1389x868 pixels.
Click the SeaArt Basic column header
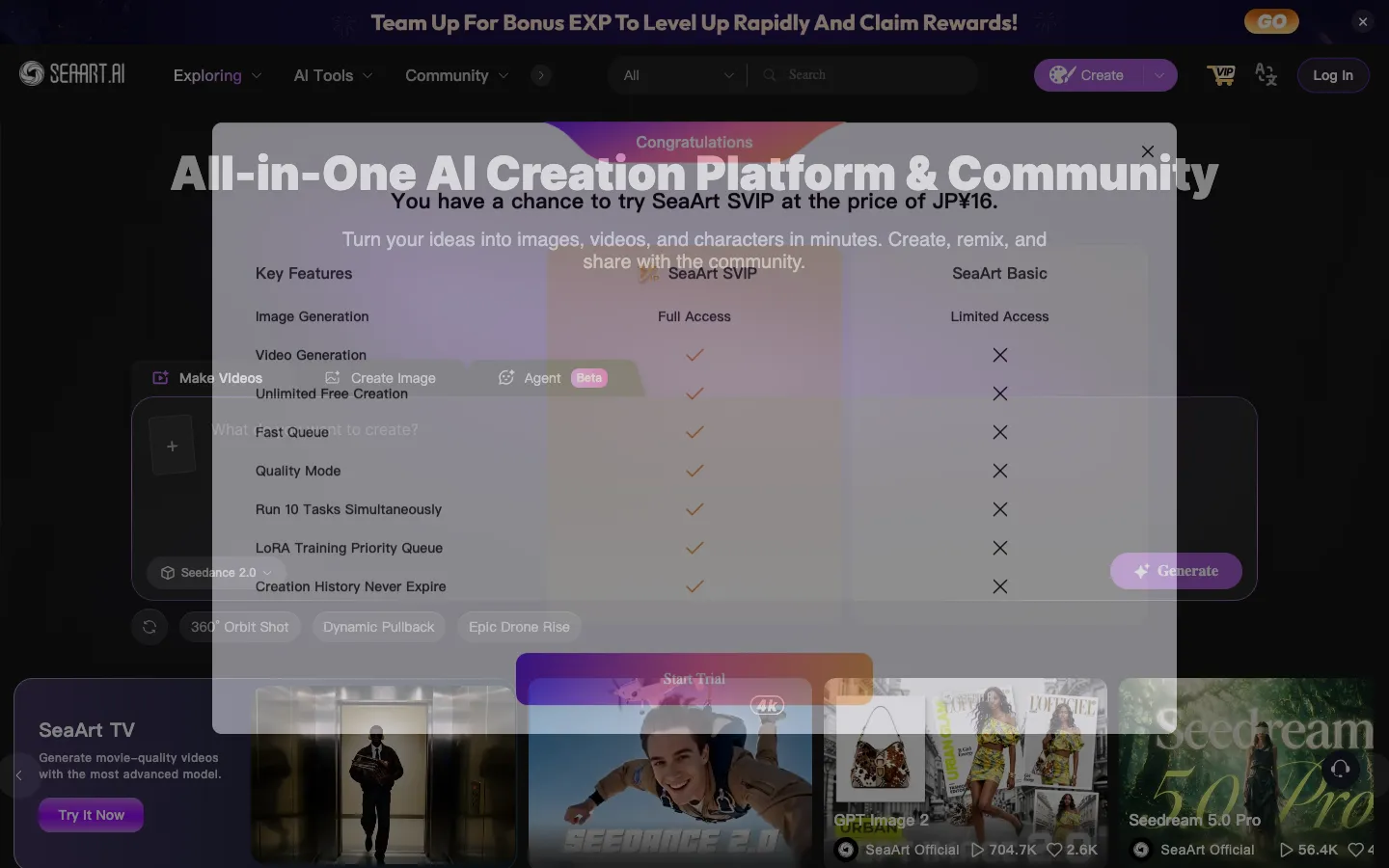[x=999, y=273]
